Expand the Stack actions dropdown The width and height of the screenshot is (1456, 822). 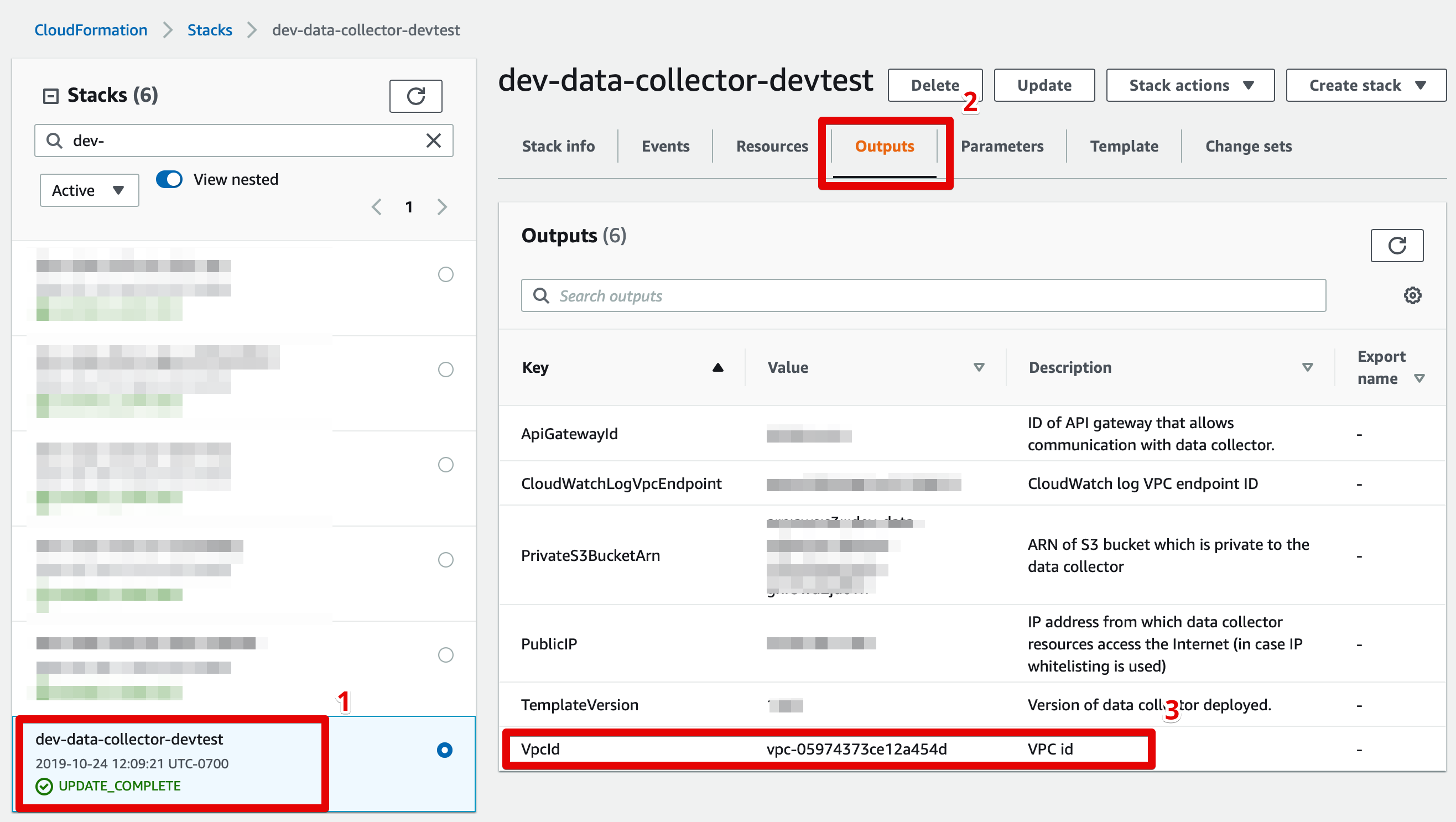coord(1190,85)
